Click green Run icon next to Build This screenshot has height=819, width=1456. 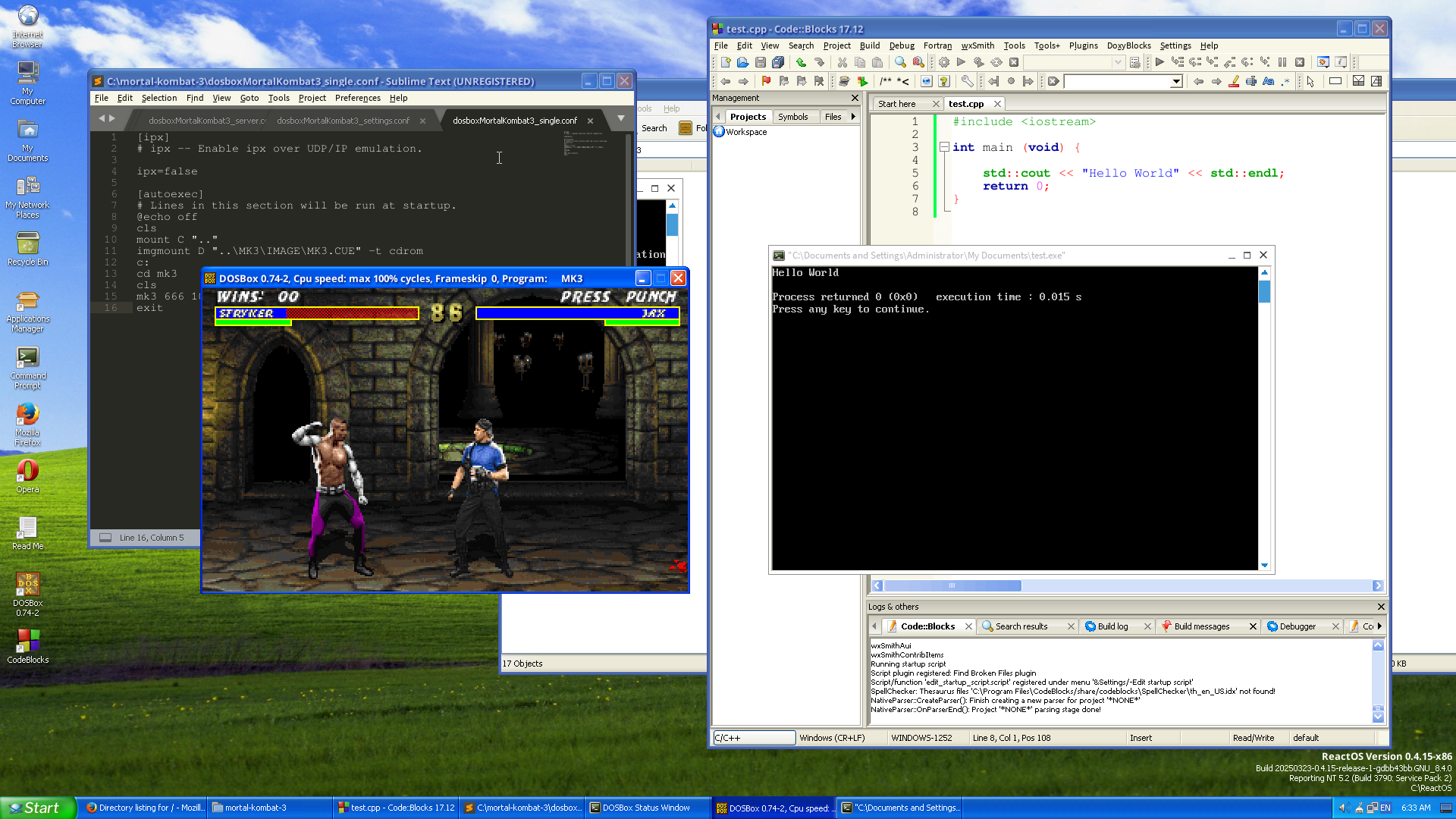[x=962, y=63]
